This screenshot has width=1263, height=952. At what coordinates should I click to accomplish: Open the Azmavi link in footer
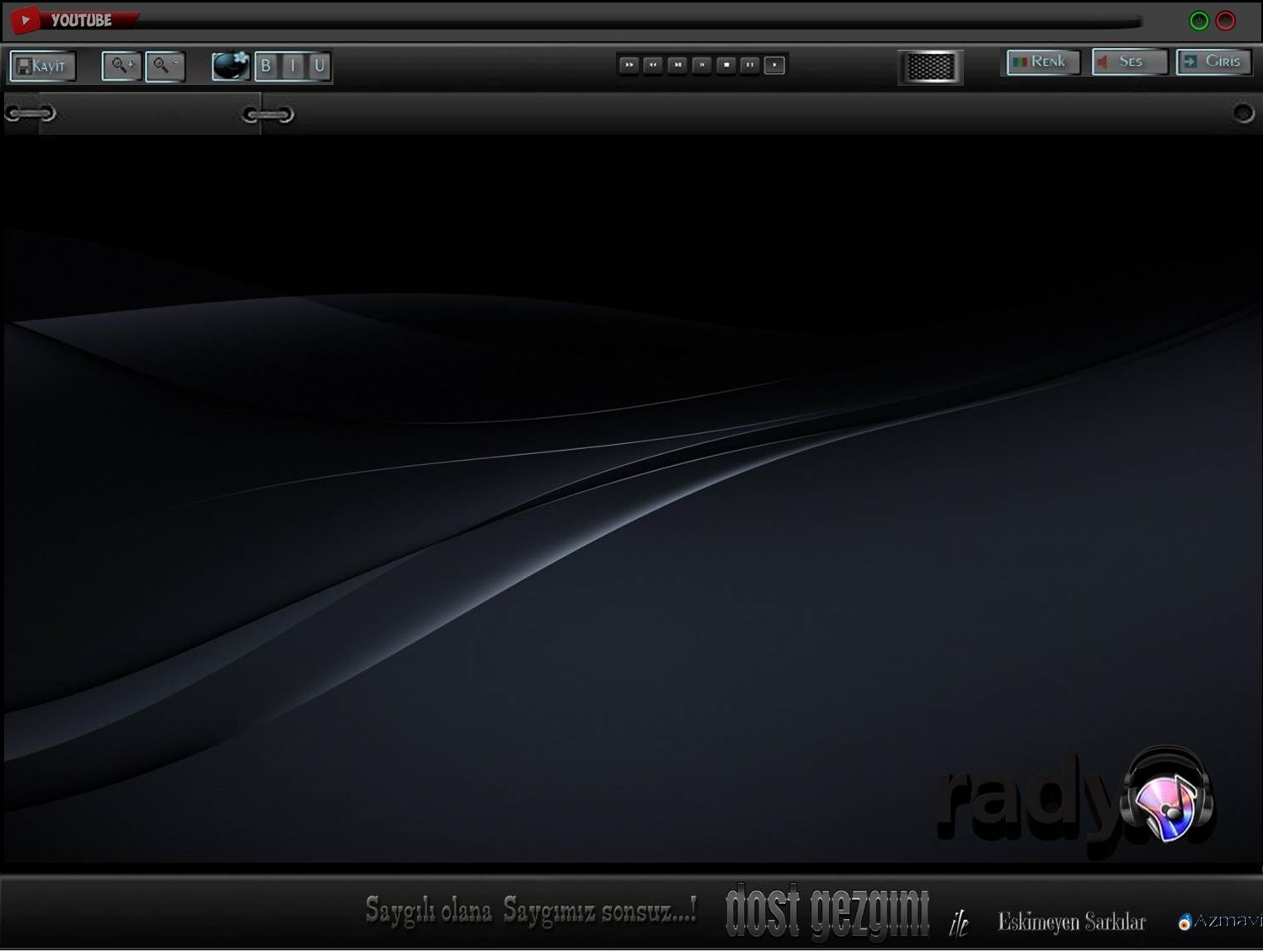click(x=1220, y=921)
